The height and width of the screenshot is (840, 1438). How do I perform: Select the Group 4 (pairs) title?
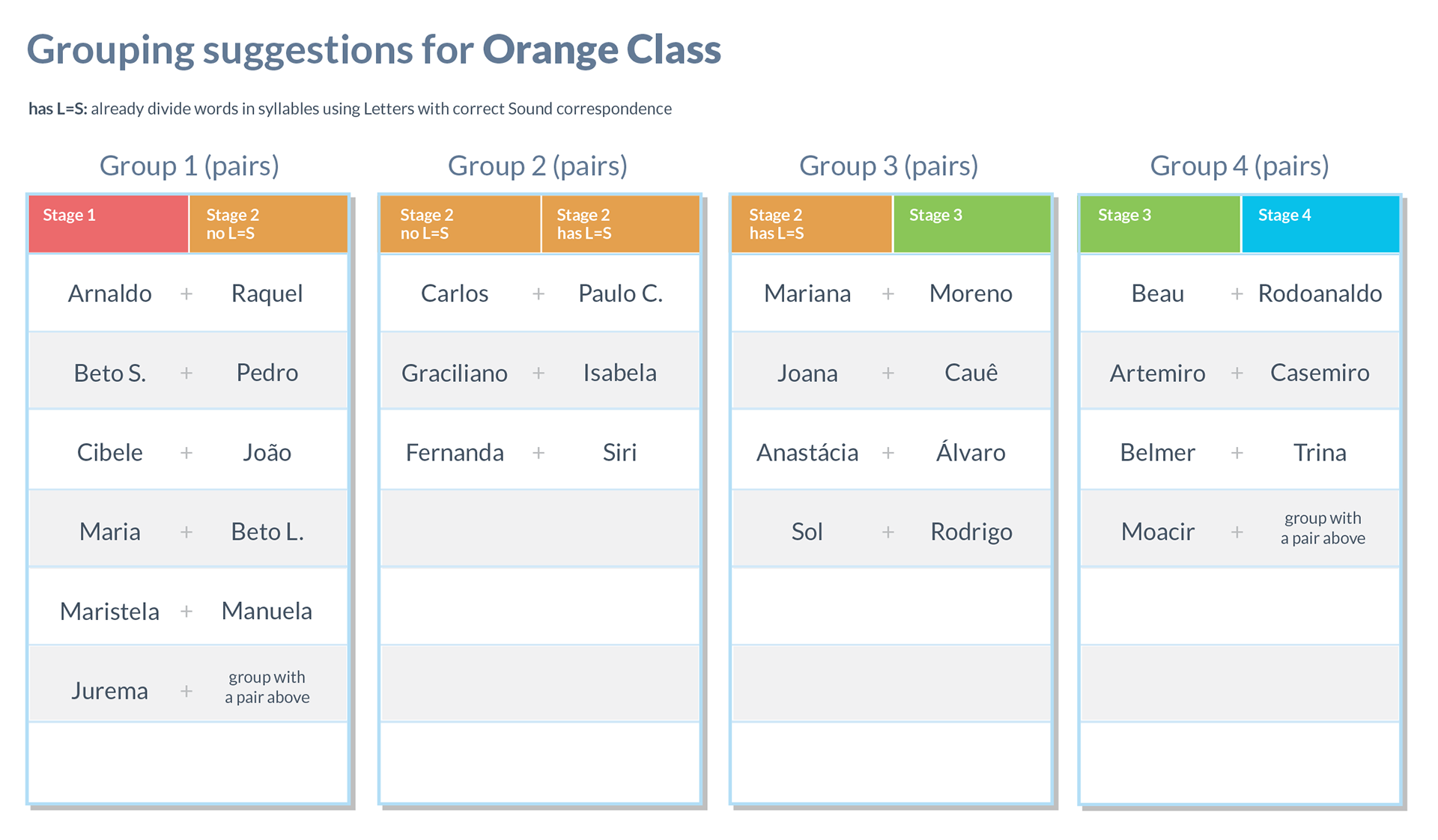[x=1240, y=165]
